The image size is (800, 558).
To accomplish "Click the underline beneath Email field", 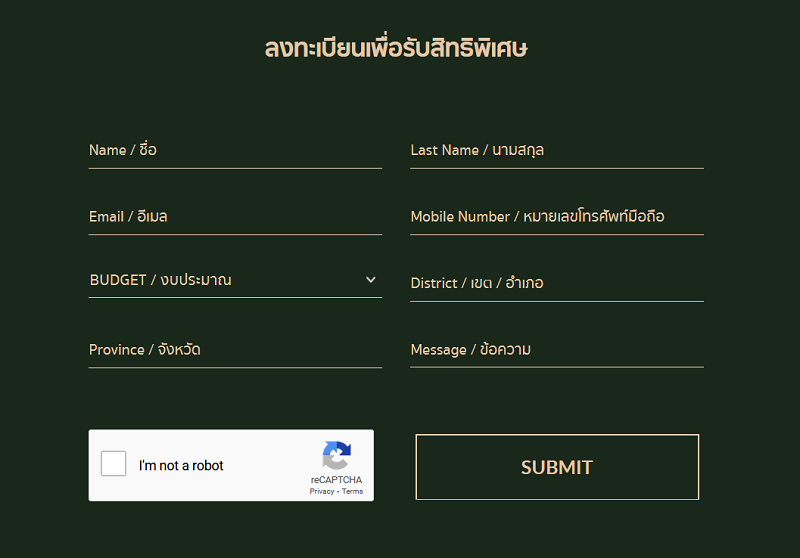I will [235, 235].
